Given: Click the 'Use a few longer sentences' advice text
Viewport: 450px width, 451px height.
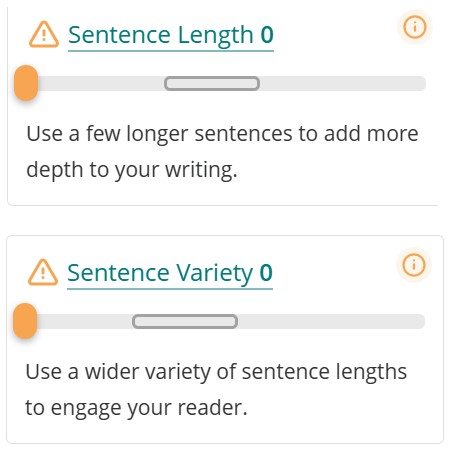Looking at the screenshot, I should coord(222,134).
